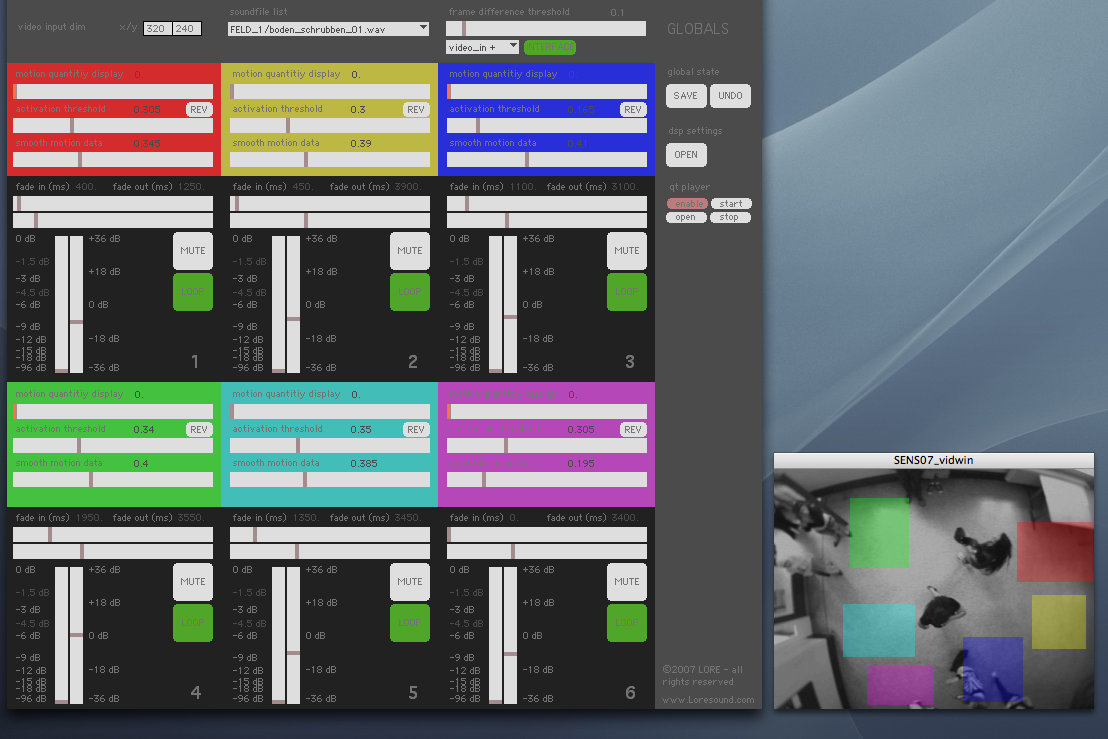Viewport: 1108px width, 739px height.
Task: Expand the video_in + source menu
Action: point(483,47)
